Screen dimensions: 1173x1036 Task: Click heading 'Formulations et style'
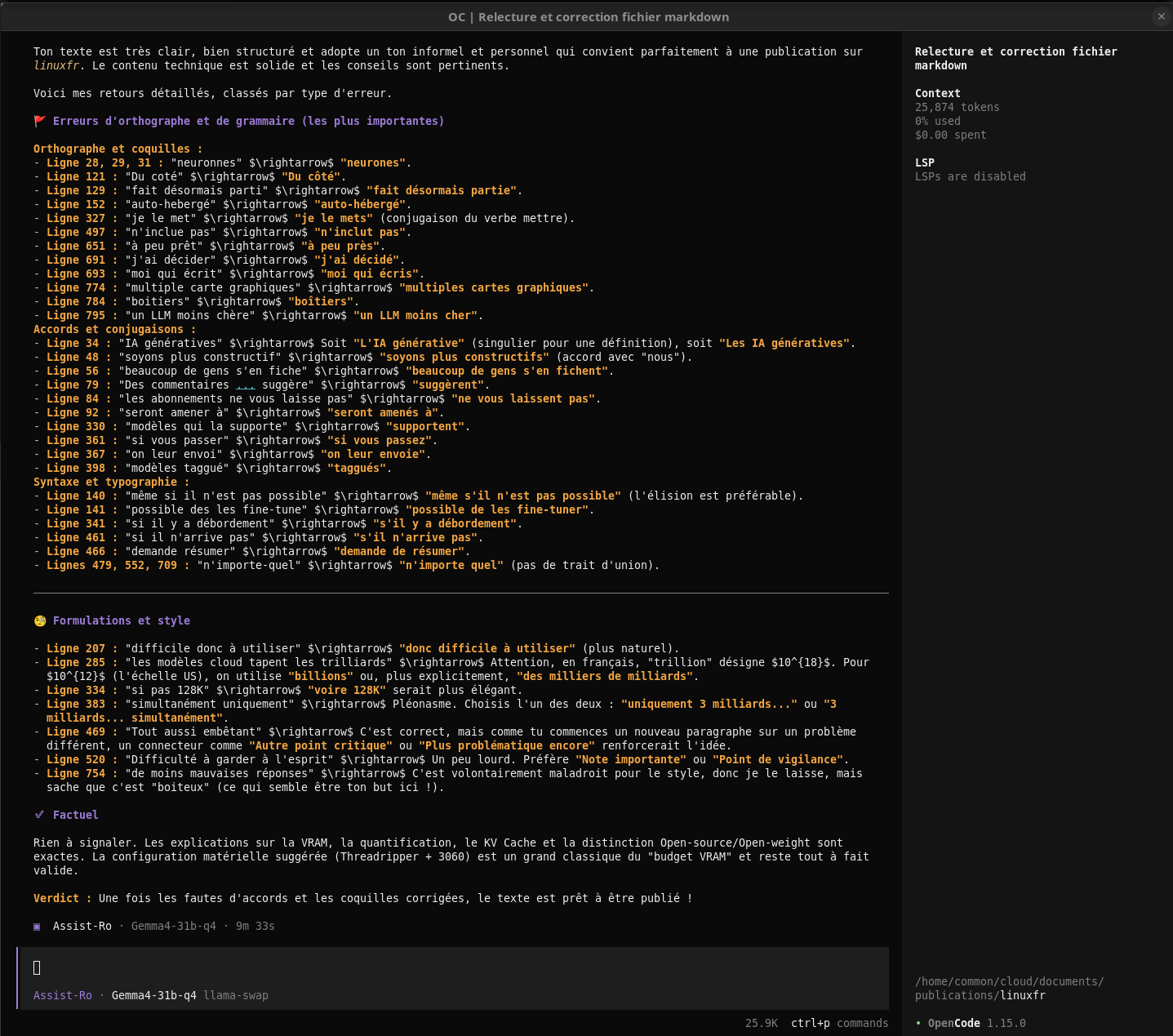(122, 620)
